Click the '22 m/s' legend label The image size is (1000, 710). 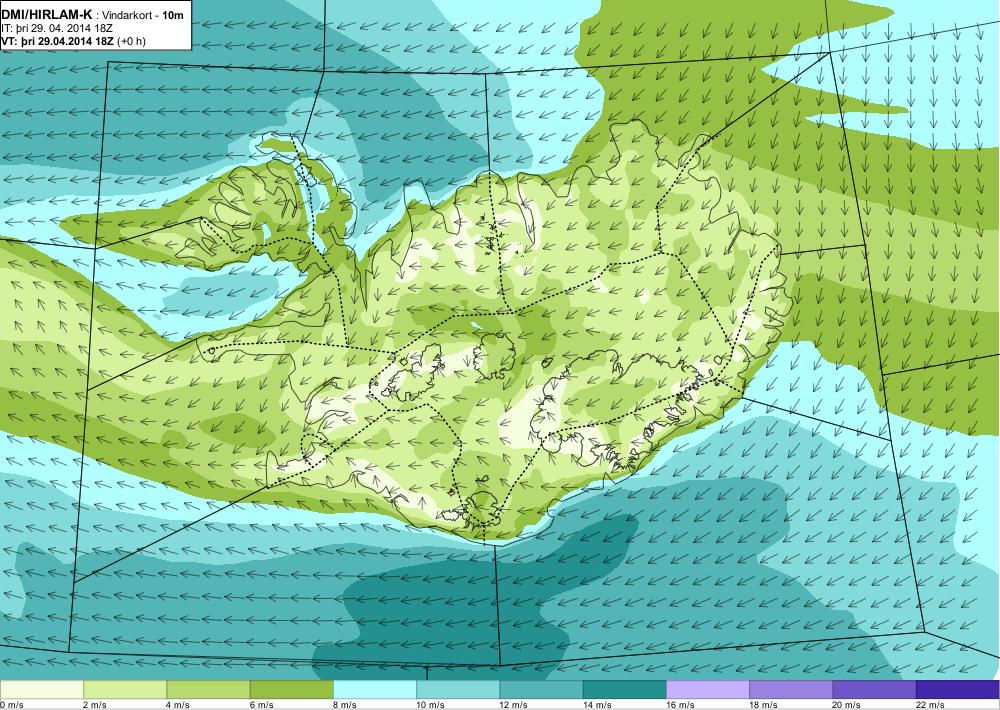pyautogui.click(x=930, y=705)
